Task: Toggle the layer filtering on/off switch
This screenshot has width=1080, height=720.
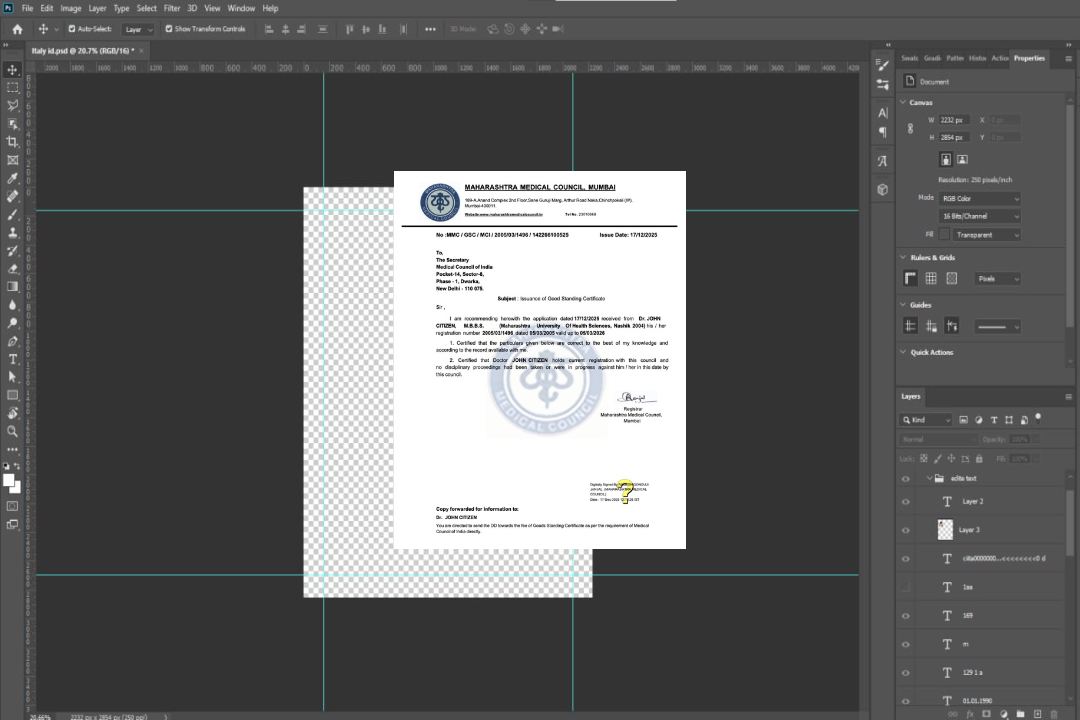Action: point(1038,418)
